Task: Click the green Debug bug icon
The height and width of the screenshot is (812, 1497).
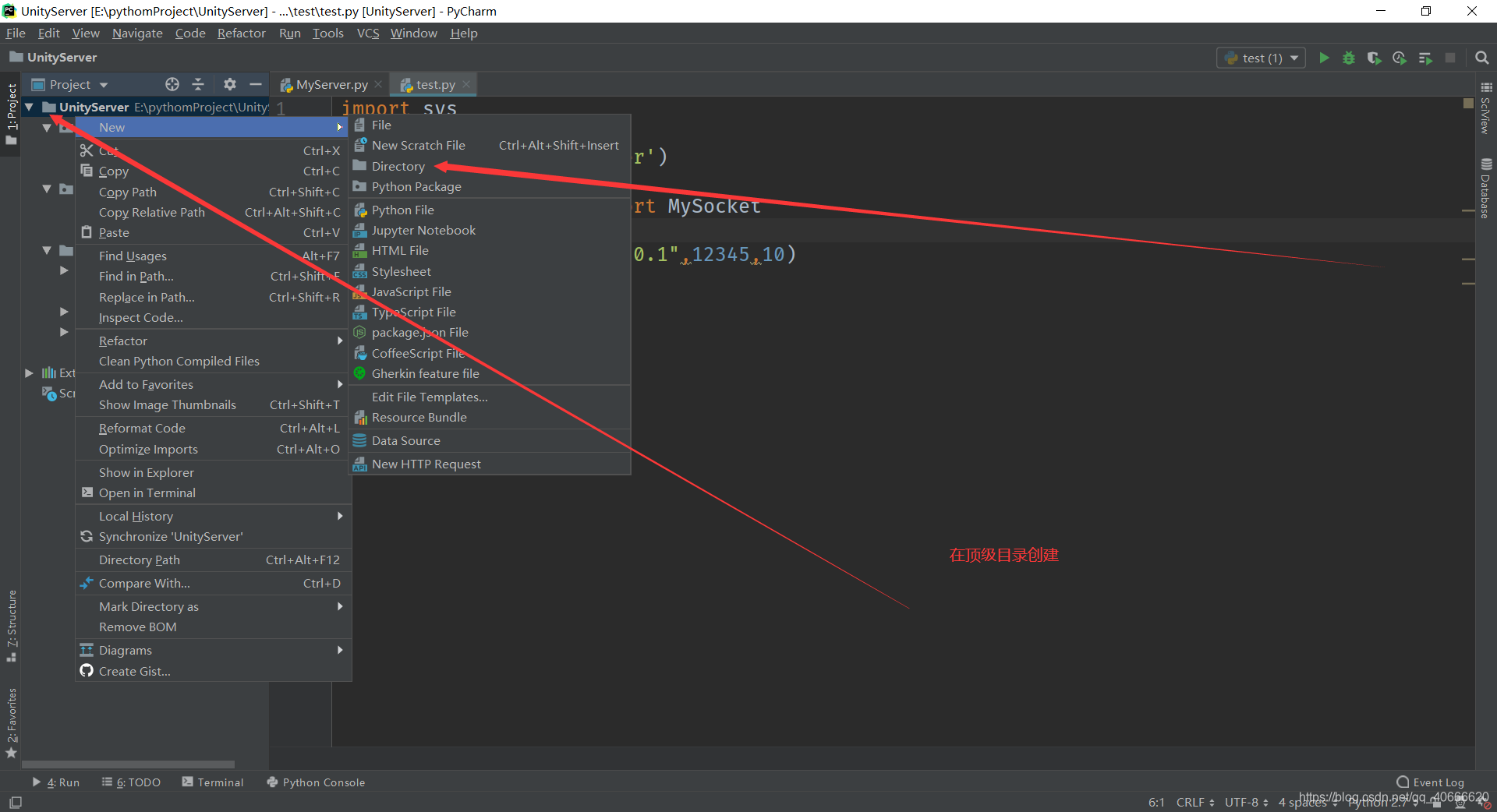Action: (1348, 58)
